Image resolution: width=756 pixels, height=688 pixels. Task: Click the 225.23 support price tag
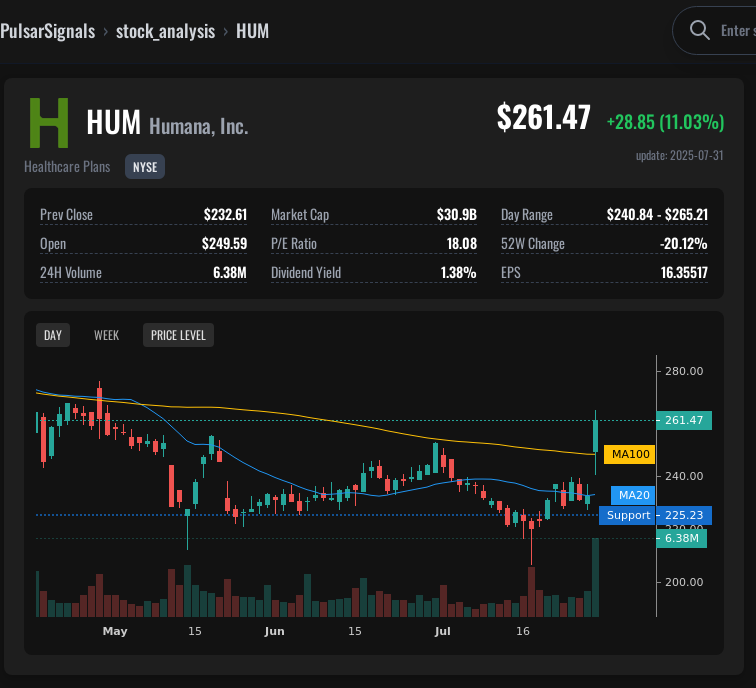684,515
